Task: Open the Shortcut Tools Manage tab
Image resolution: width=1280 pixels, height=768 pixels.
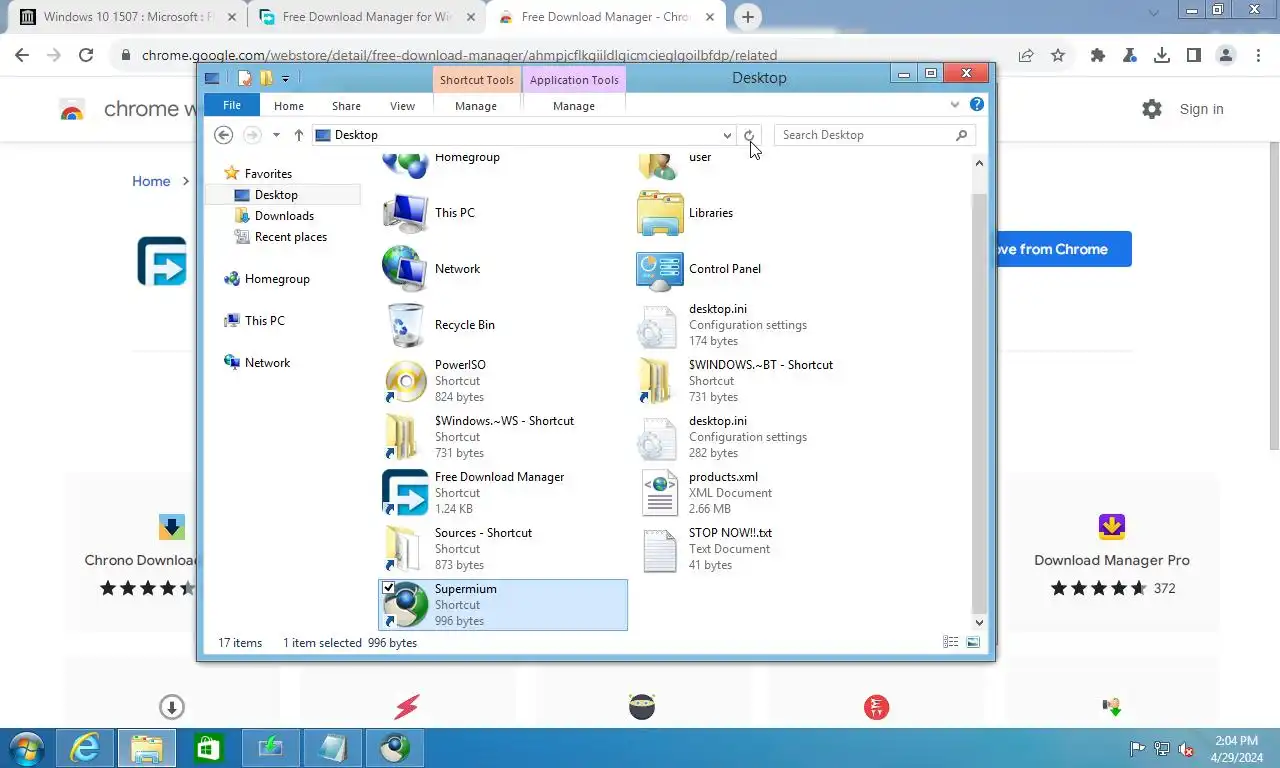Action: (x=476, y=105)
